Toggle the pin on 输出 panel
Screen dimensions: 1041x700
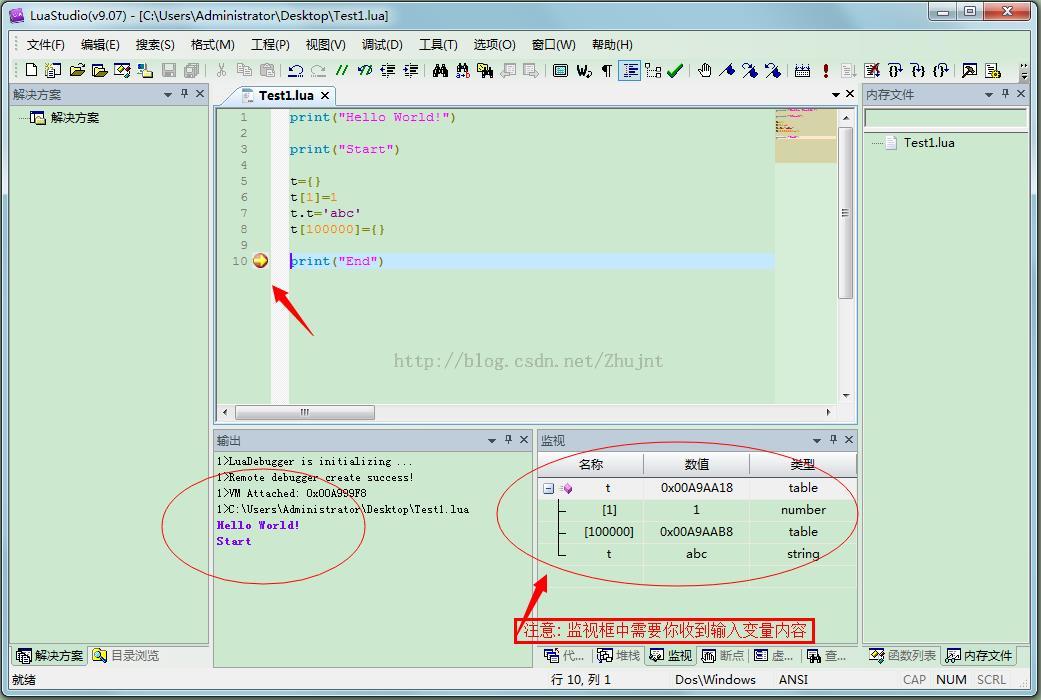pyautogui.click(x=509, y=440)
